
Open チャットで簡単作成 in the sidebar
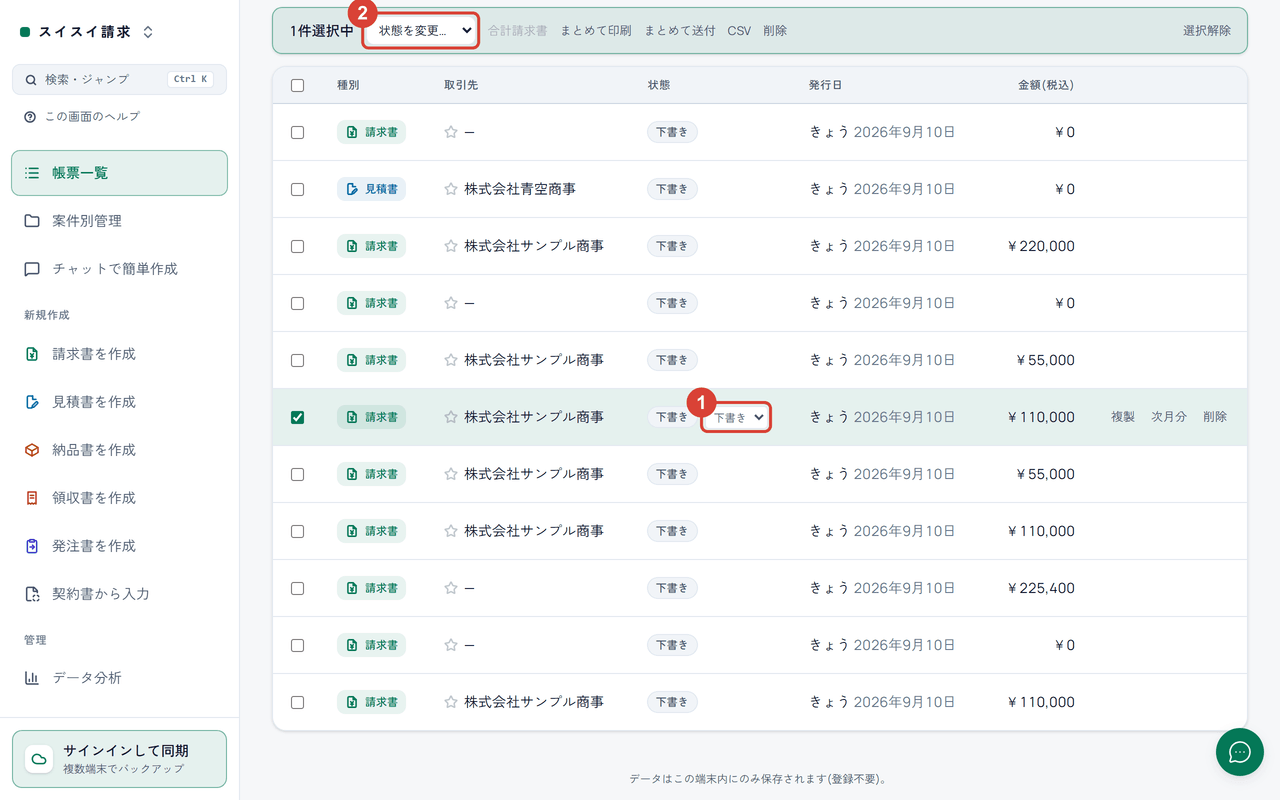pyautogui.click(x=120, y=269)
